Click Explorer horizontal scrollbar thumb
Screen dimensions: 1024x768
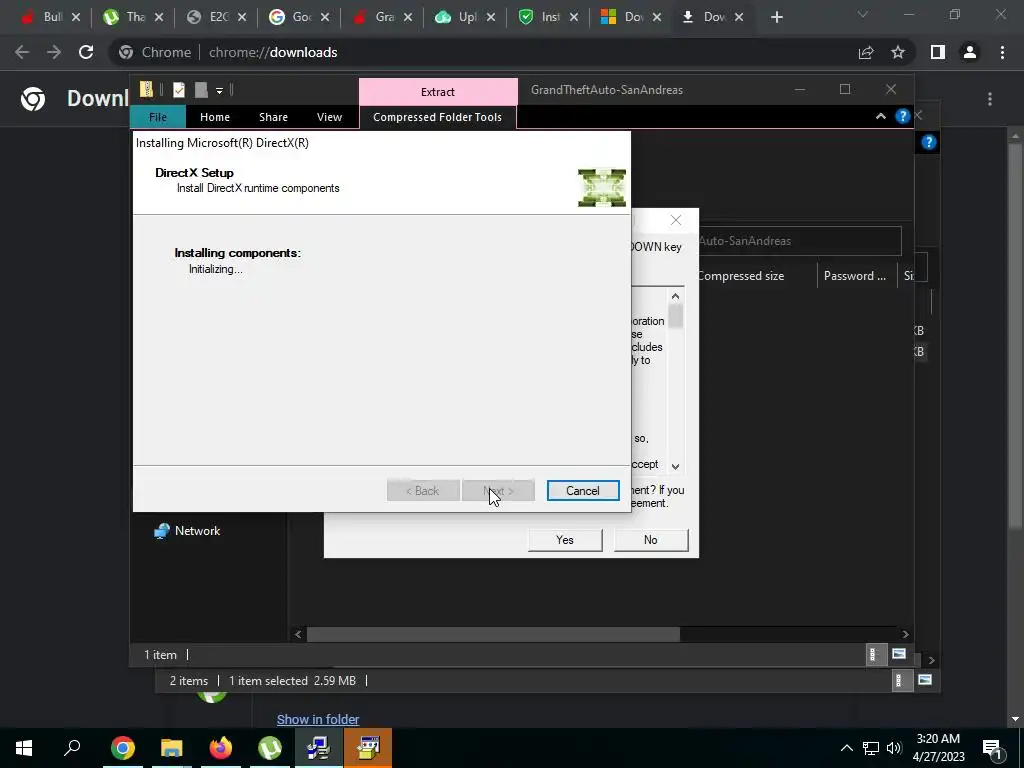coord(493,634)
